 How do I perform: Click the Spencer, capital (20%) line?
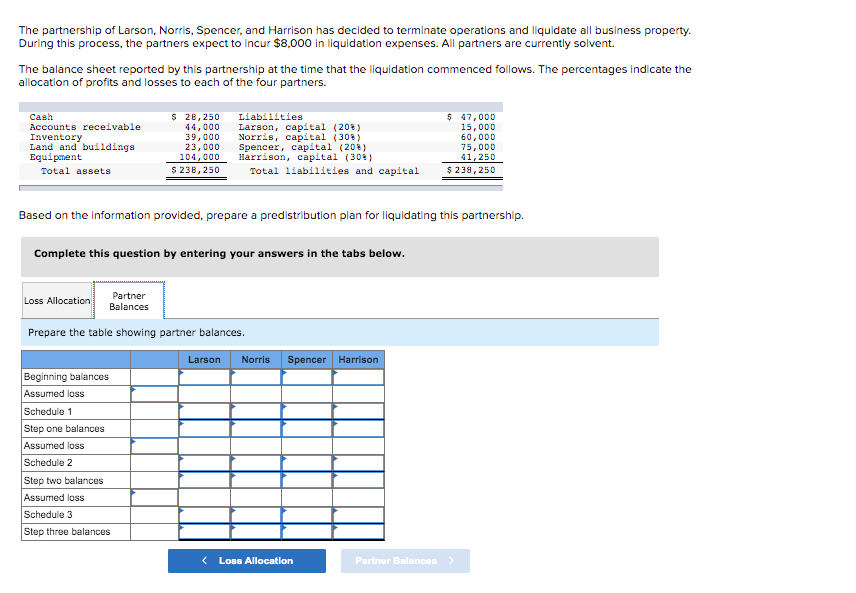[x=302, y=147]
